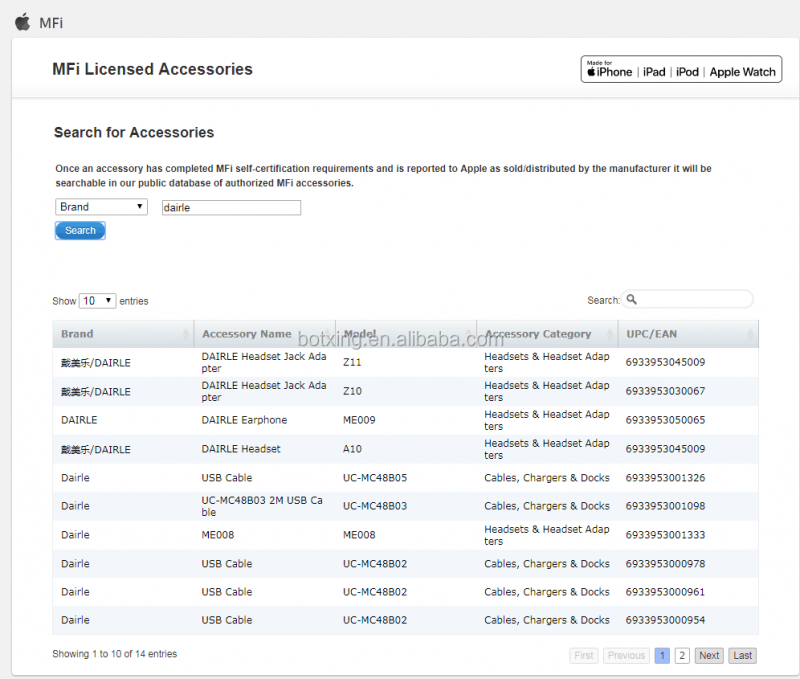Open the Brand search-type dropdown
800x679 pixels.
point(102,207)
